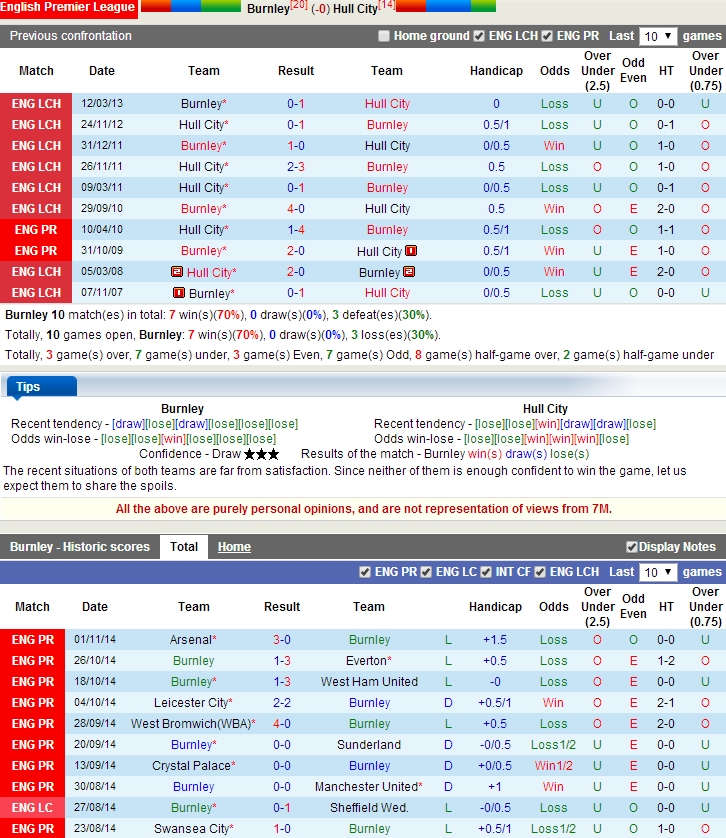Uncheck ENG LCH in Burnley historic scores

click(x=540, y=572)
